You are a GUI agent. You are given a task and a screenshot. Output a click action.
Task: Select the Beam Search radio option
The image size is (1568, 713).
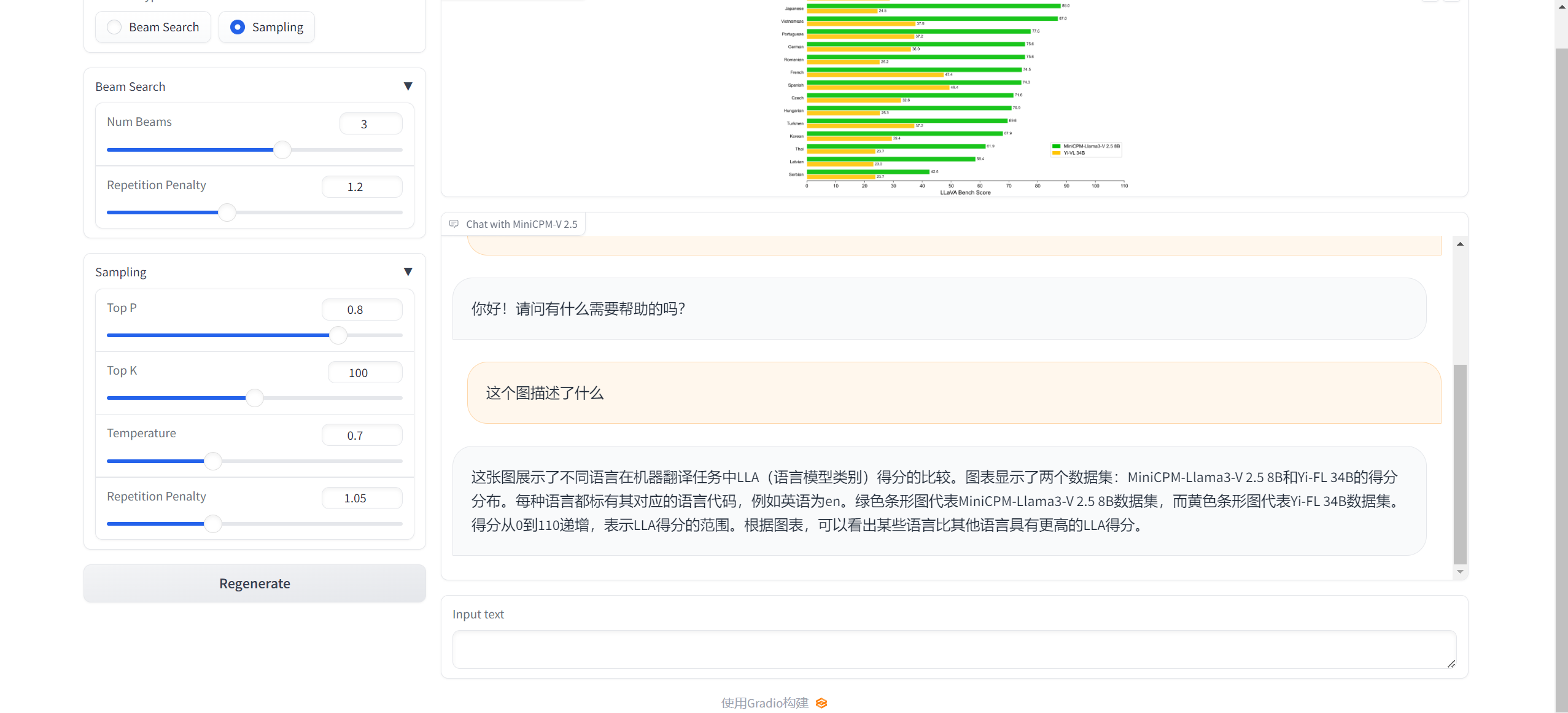tap(153, 27)
